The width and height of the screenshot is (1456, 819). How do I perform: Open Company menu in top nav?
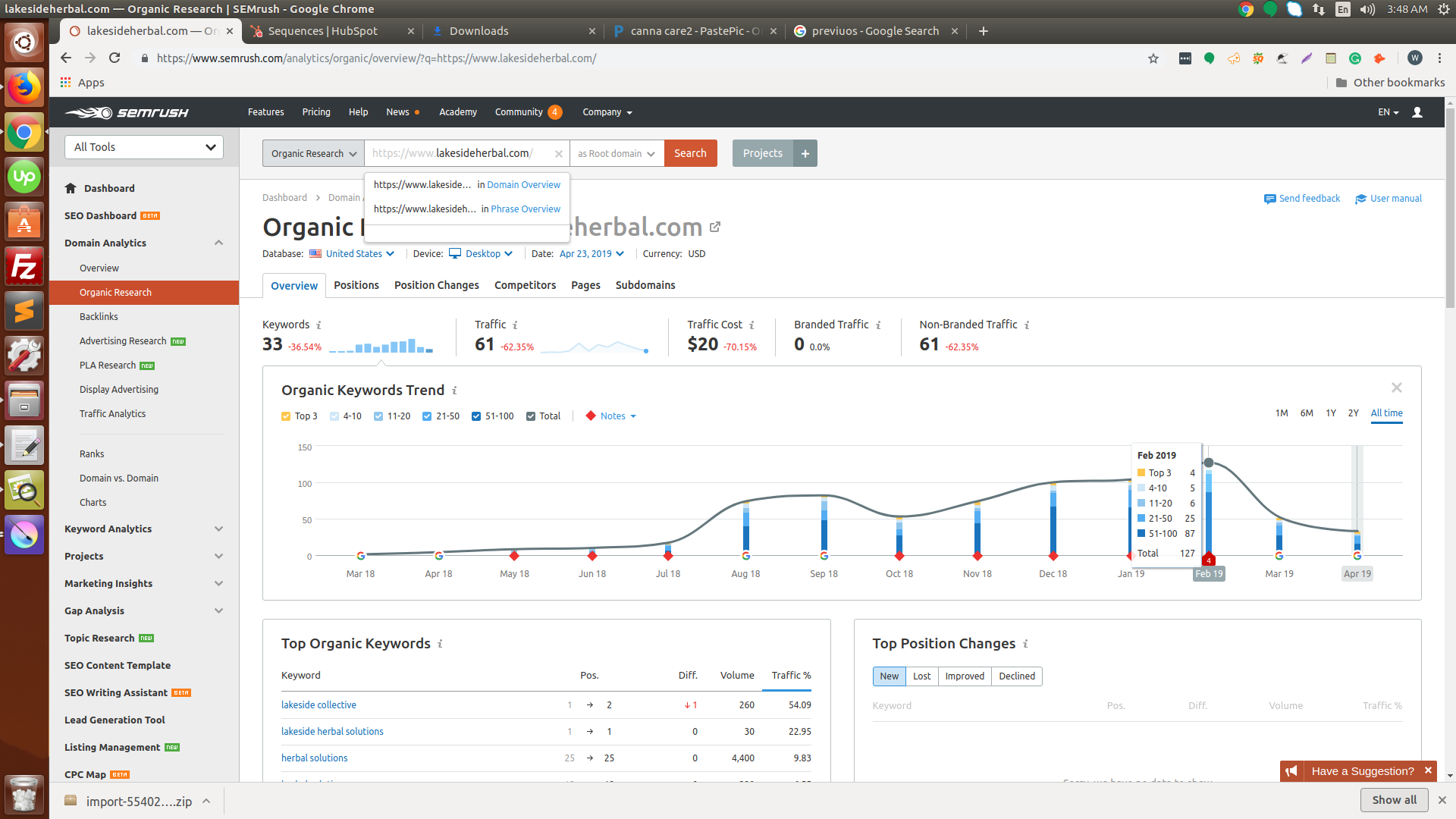607,112
